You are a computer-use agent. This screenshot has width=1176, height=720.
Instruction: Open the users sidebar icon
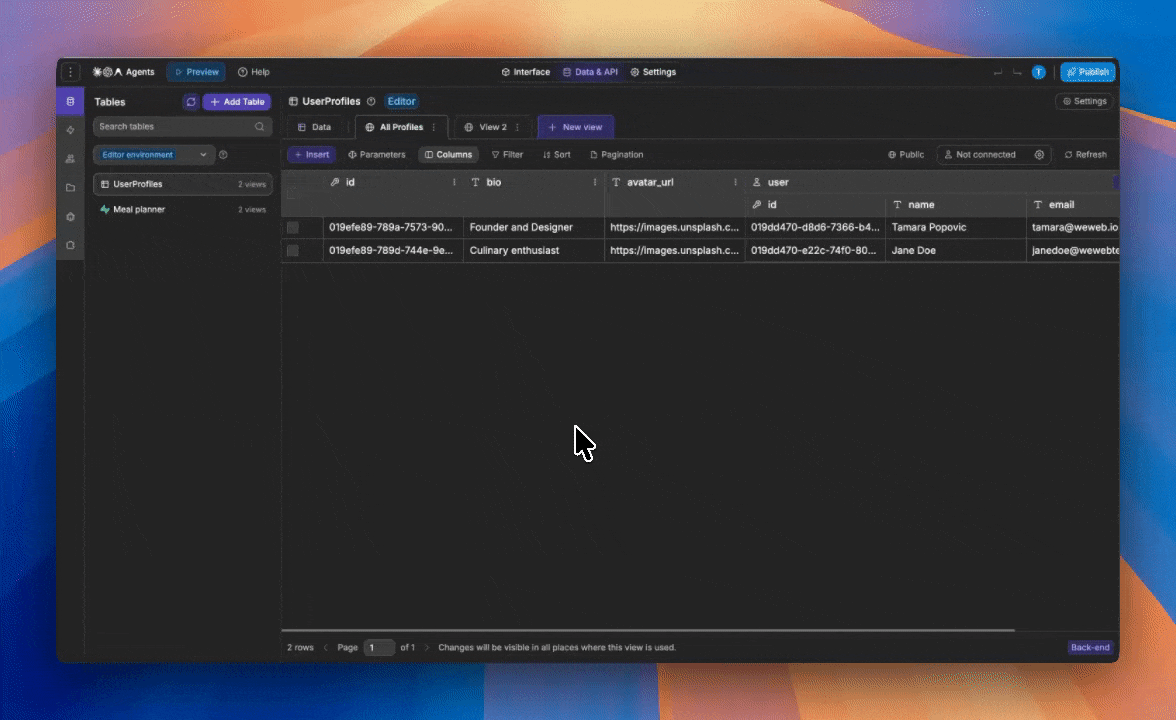tap(70, 159)
